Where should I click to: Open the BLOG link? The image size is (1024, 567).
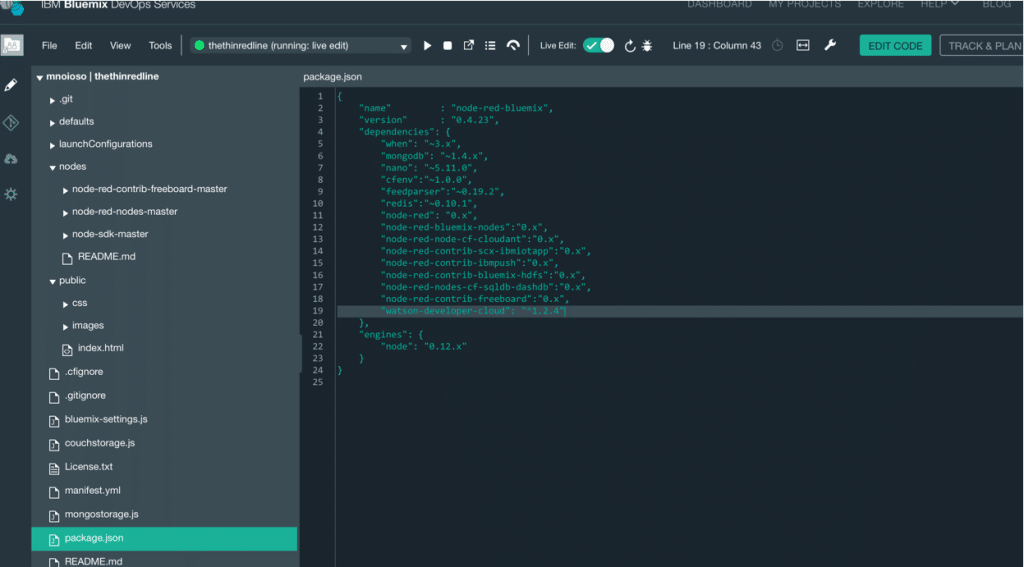(997, 5)
